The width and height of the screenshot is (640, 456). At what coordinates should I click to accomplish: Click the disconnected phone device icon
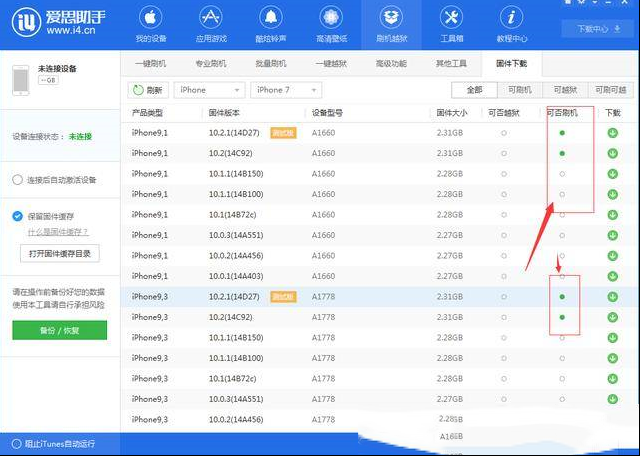pyautogui.click(x=20, y=80)
